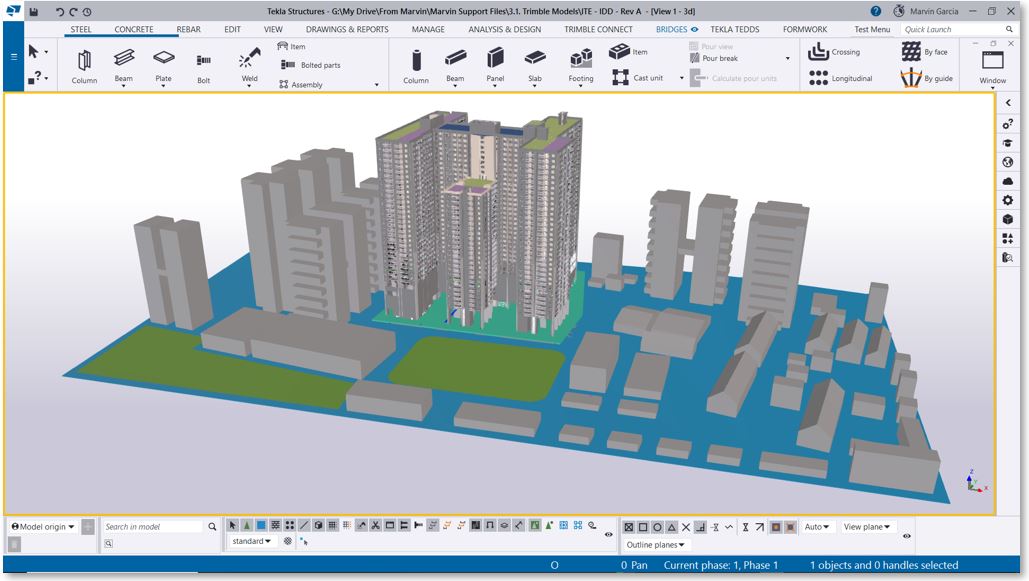Save the model with the disk icon
This screenshot has height=581, width=1029.
33,12
